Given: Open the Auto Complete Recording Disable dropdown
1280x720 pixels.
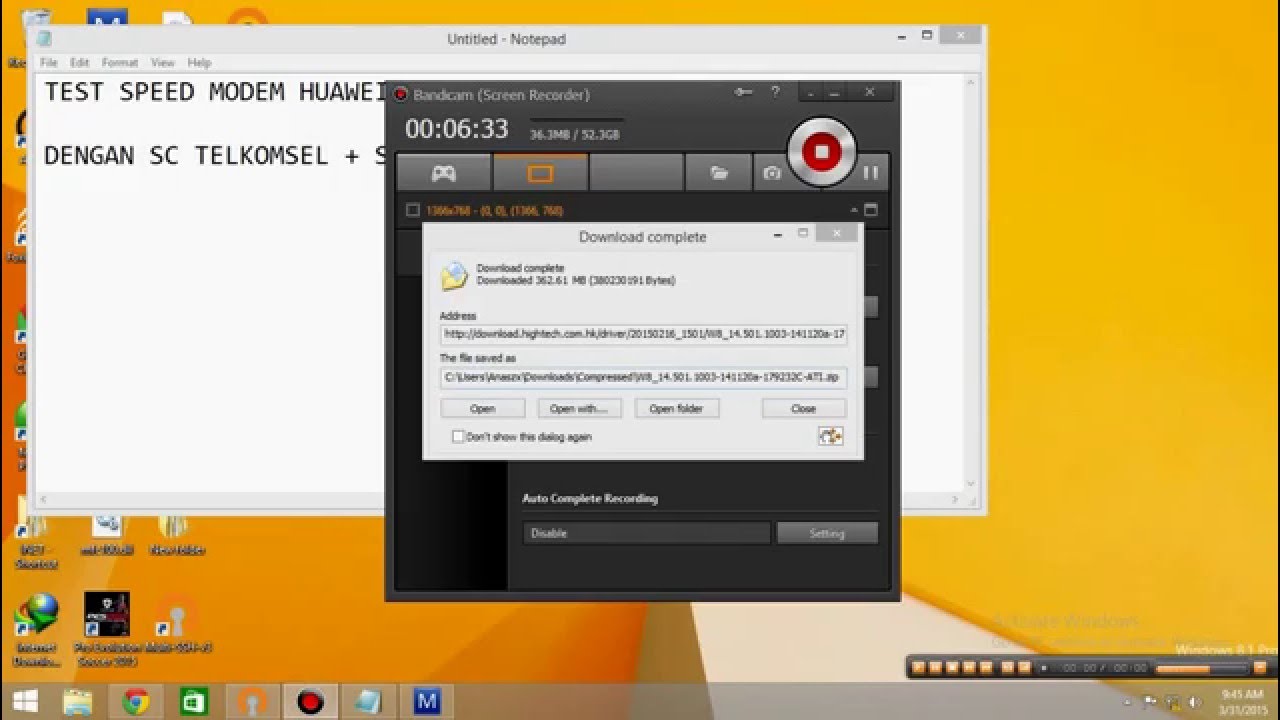Looking at the screenshot, I should click(646, 533).
